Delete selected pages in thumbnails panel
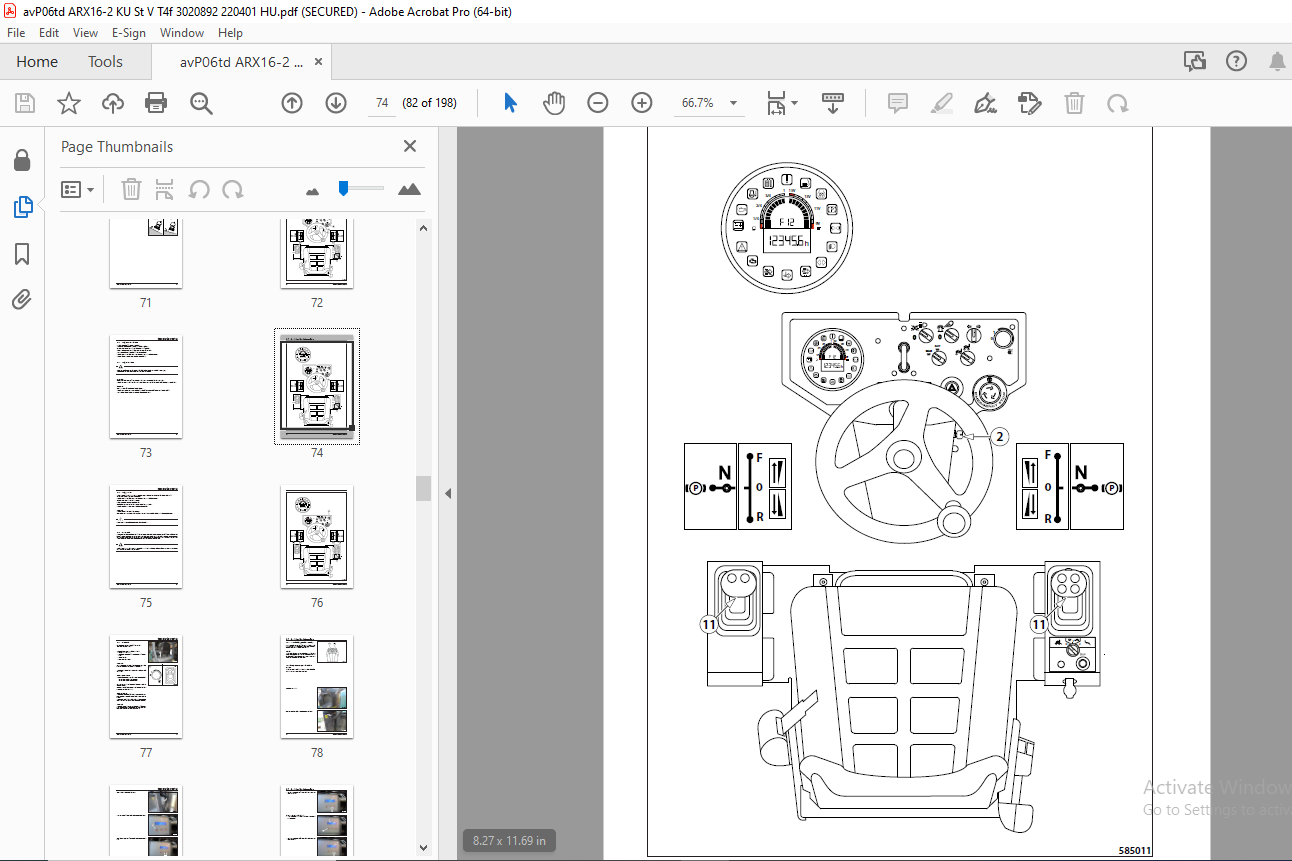The width and height of the screenshot is (1292, 861). coord(132,189)
